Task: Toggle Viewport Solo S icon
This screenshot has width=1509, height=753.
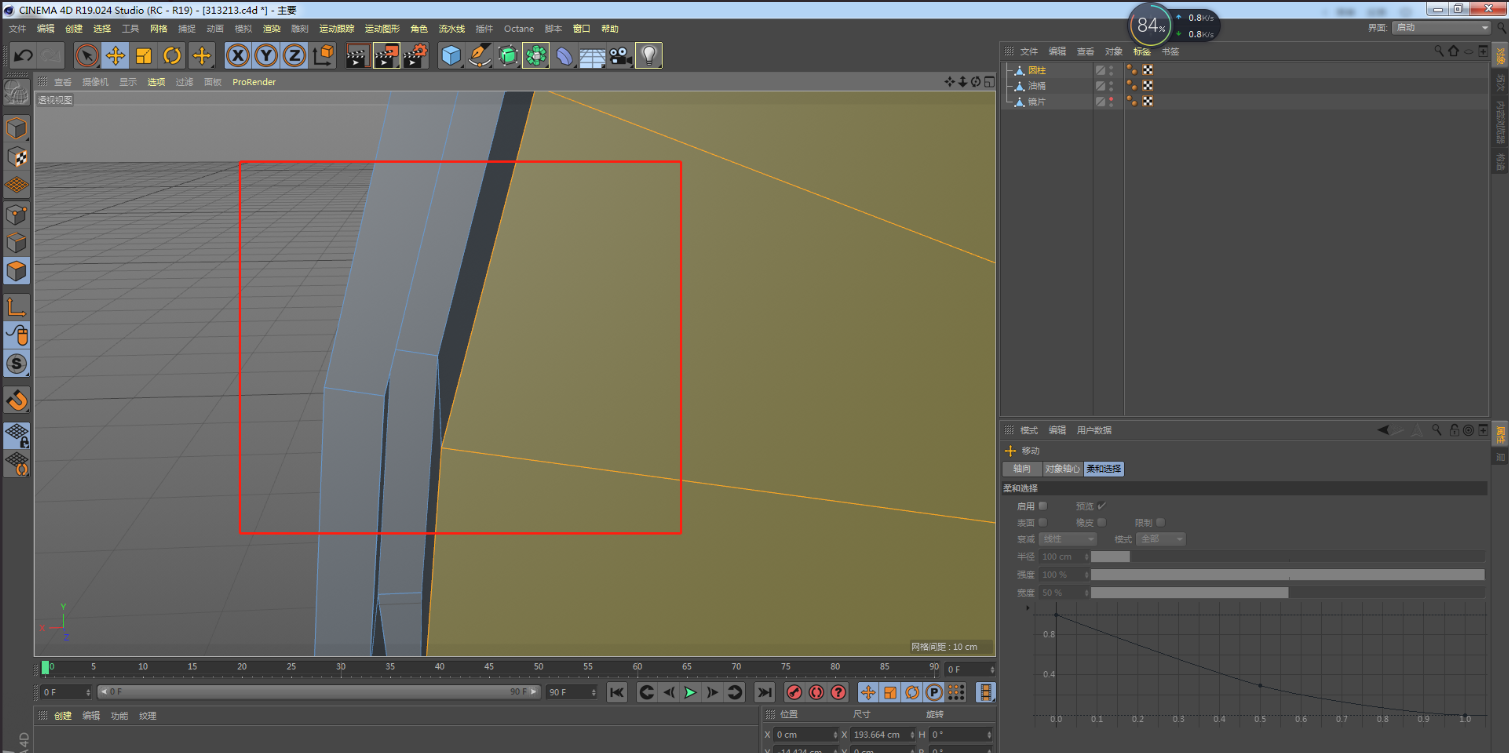Action: [17, 363]
